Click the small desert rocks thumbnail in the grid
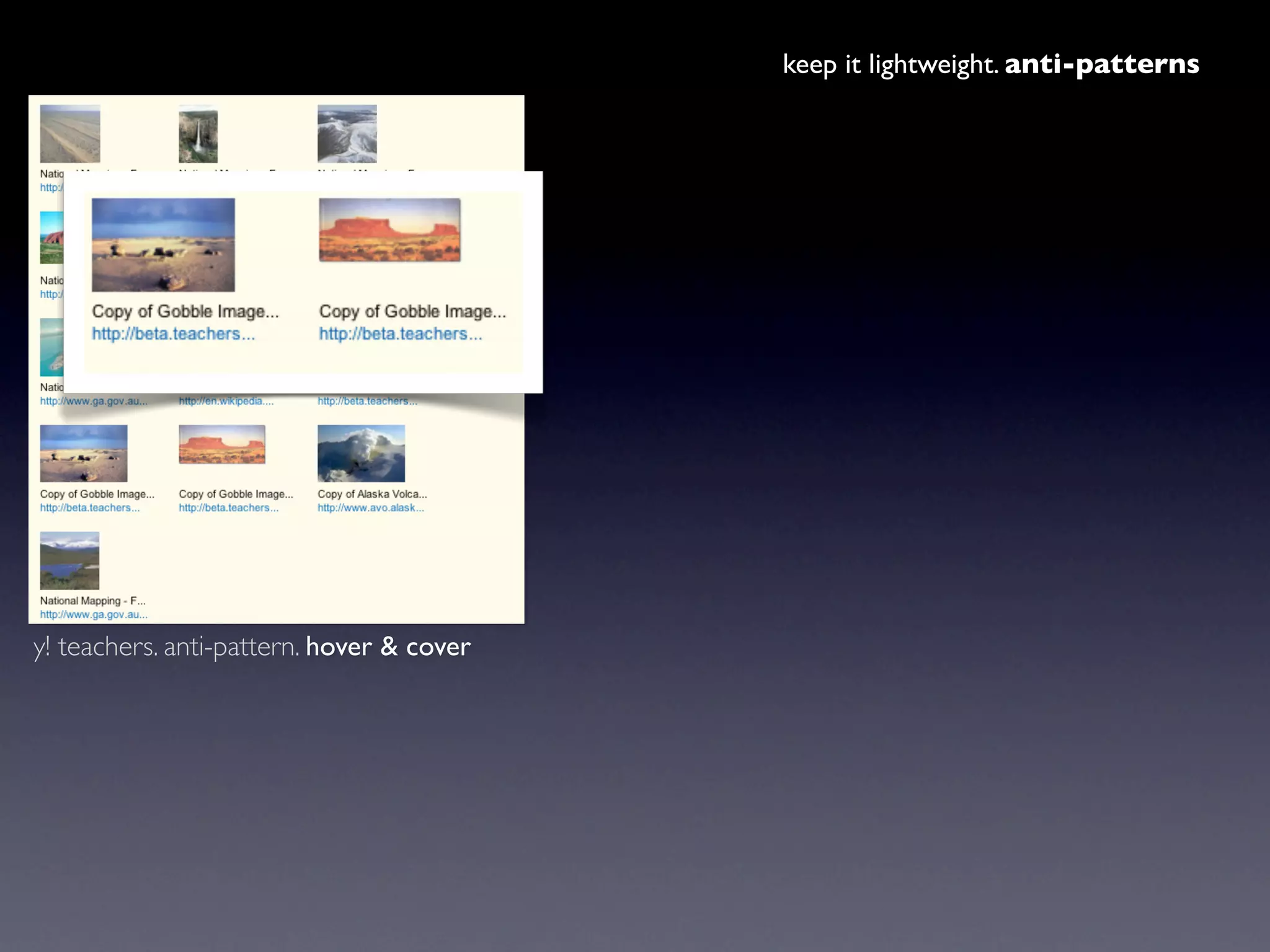Viewport: 1270px width, 952px height. [84, 454]
